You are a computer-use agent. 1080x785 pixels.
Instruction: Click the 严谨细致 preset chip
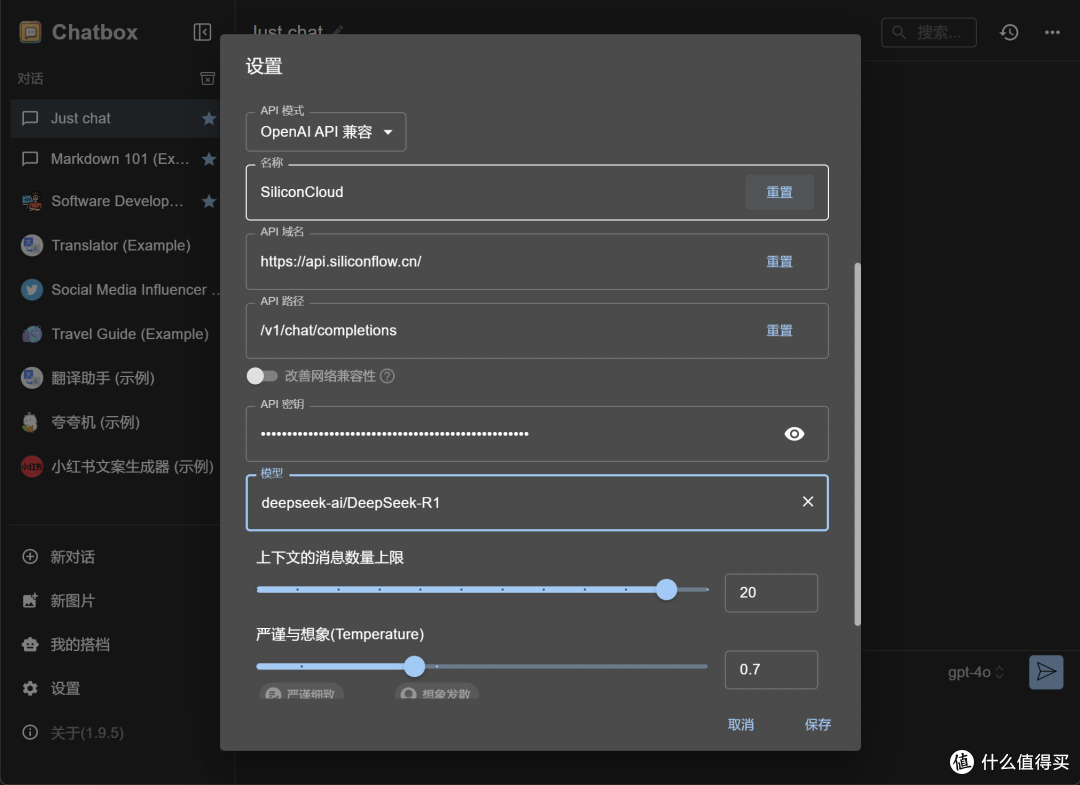click(x=302, y=693)
